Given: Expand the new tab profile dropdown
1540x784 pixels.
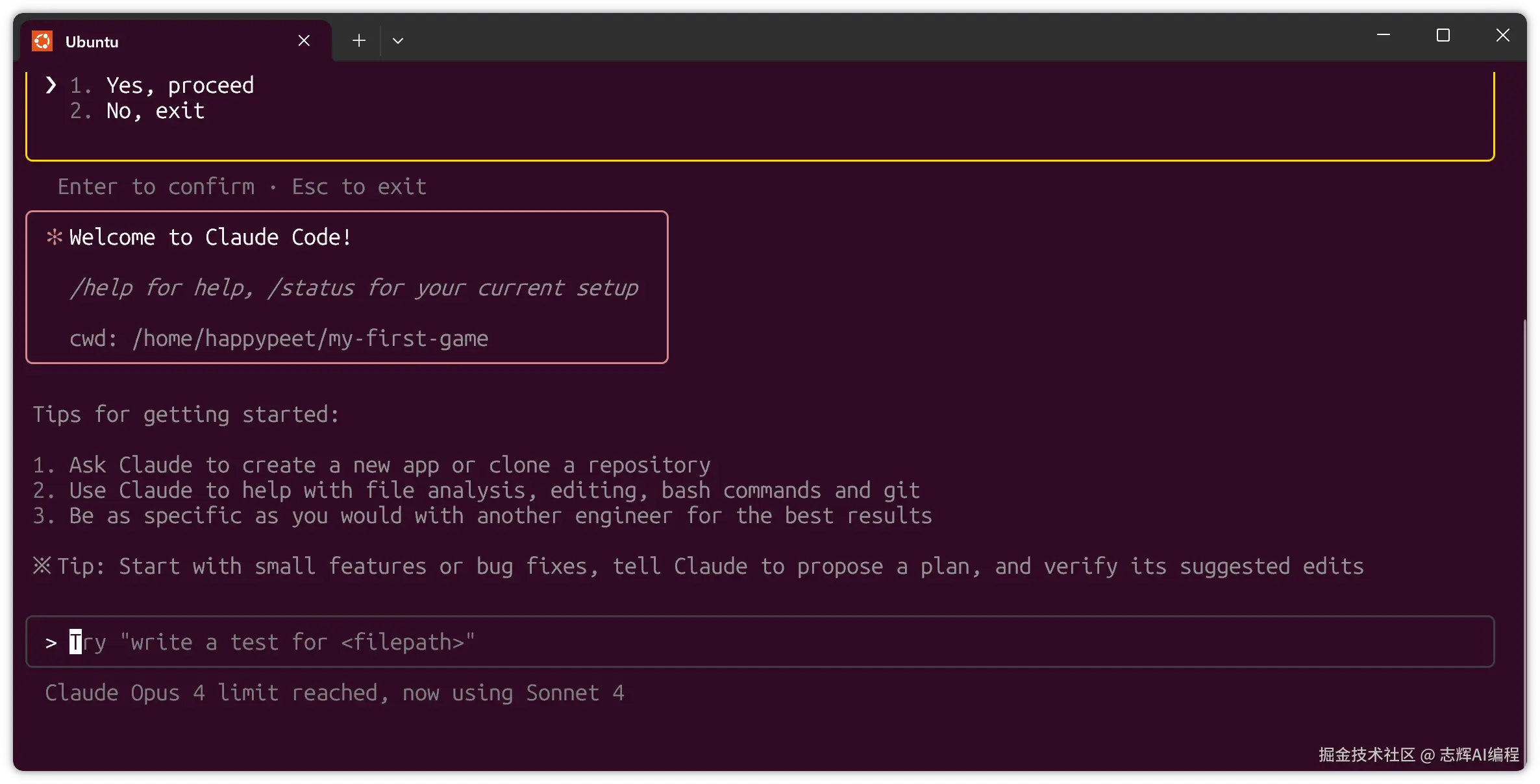Looking at the screenshot, I should coord(398,41).
